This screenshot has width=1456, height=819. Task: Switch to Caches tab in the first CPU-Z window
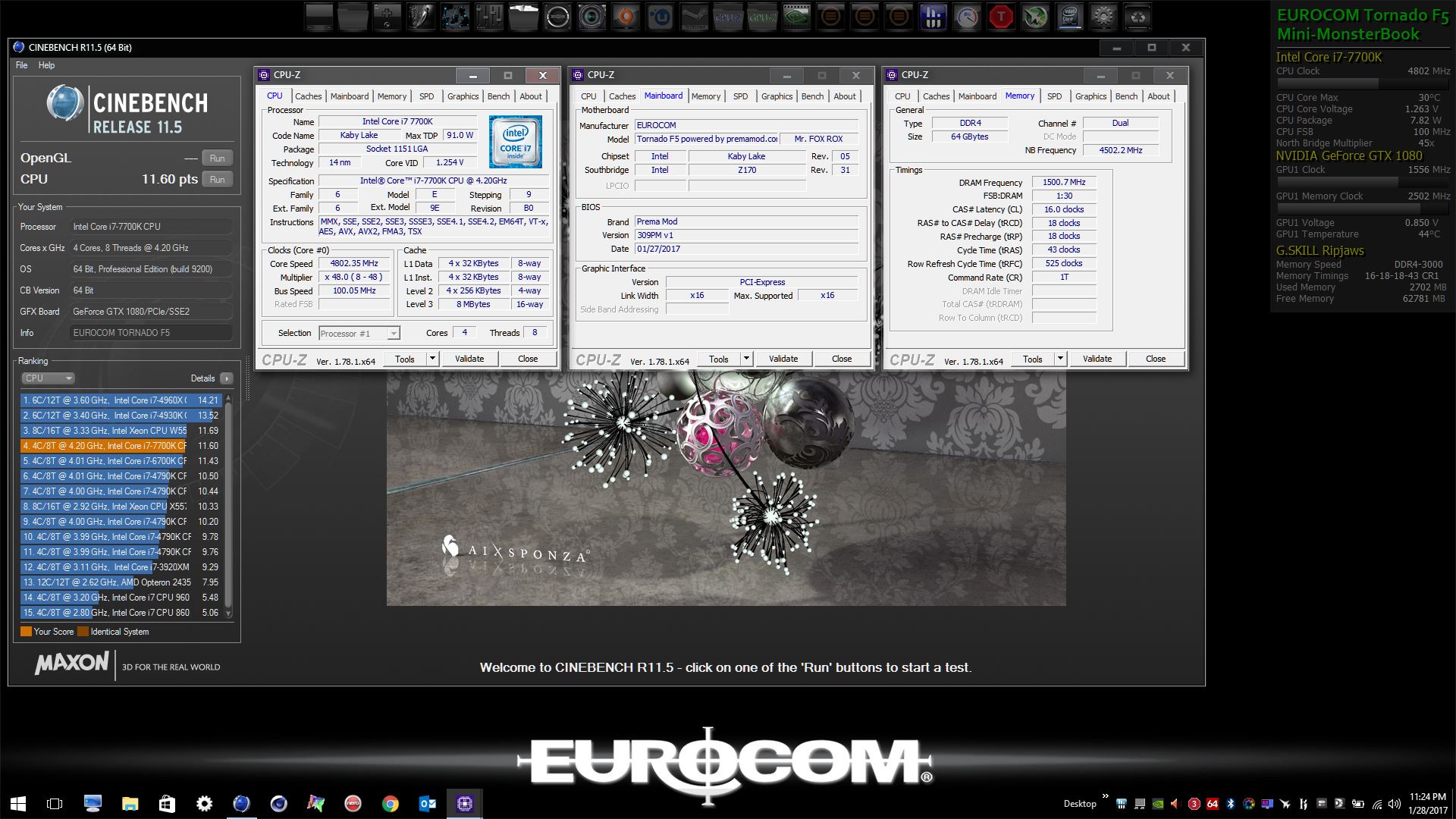coord(308,96)
